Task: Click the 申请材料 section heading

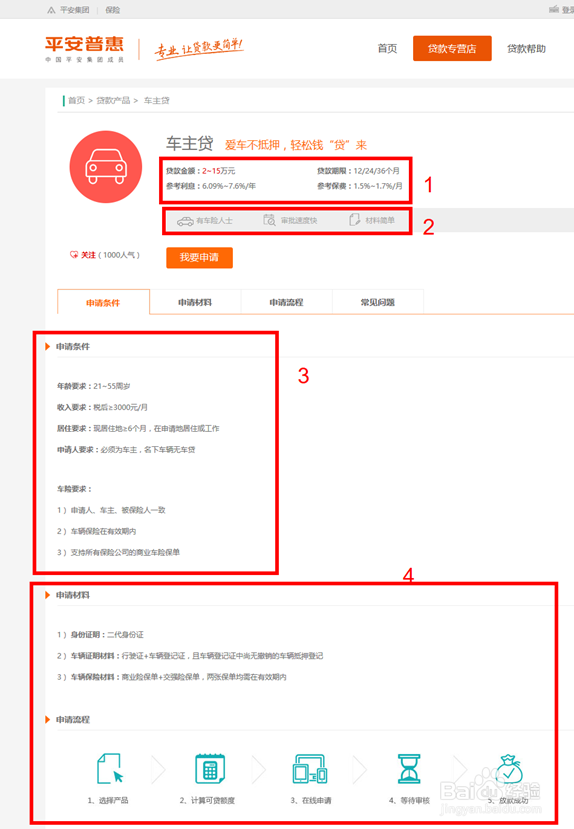Action: [x=72, y=595]
